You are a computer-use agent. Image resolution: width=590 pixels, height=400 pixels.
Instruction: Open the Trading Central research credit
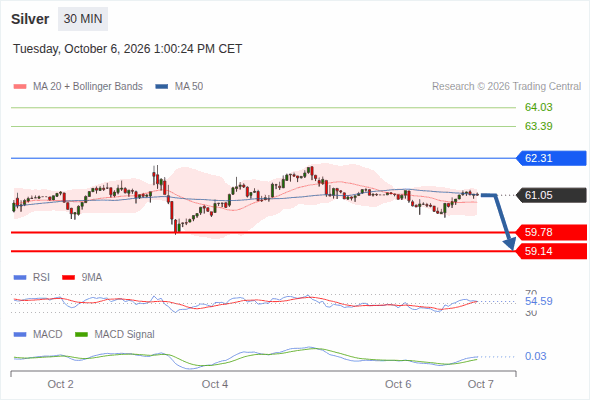coord(506,87)
